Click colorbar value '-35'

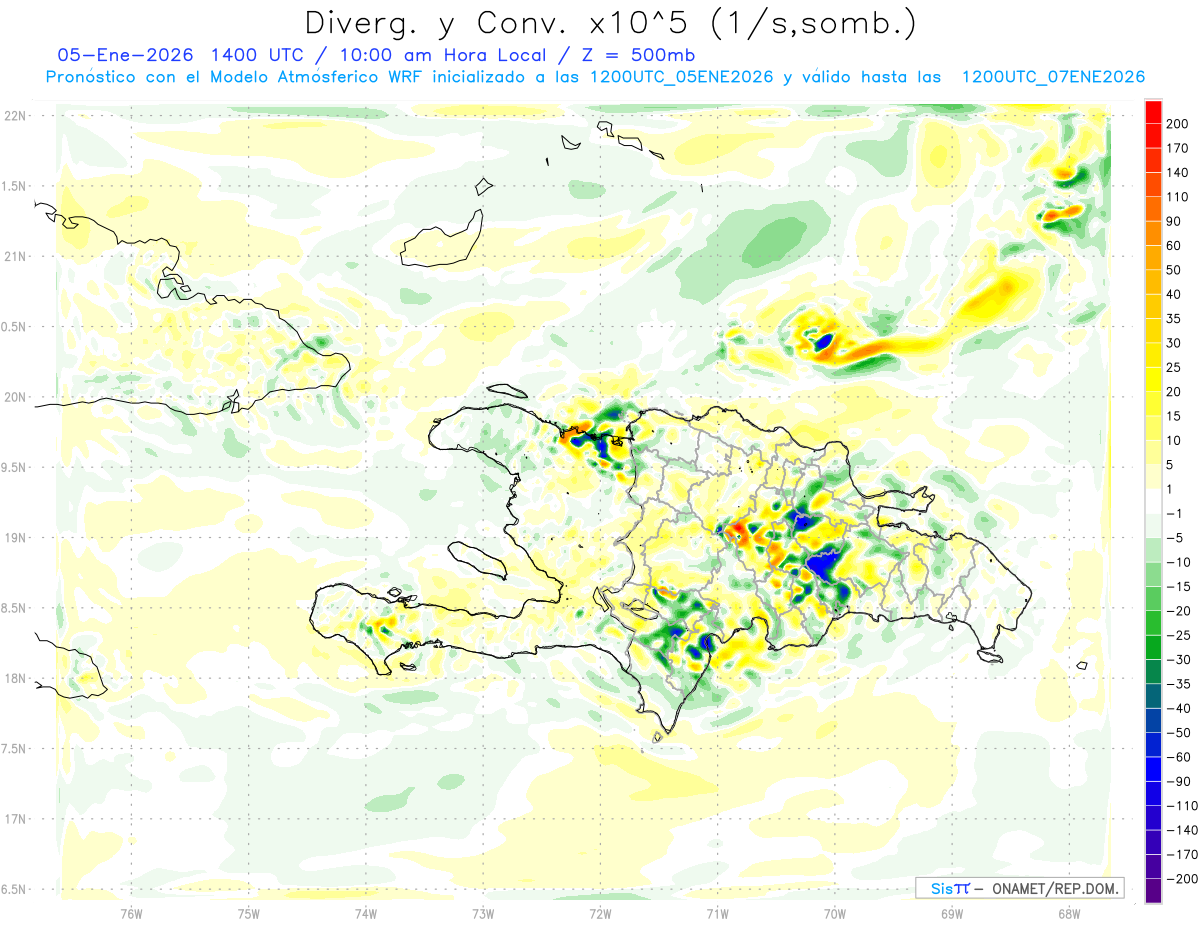tap(1177, 684)
